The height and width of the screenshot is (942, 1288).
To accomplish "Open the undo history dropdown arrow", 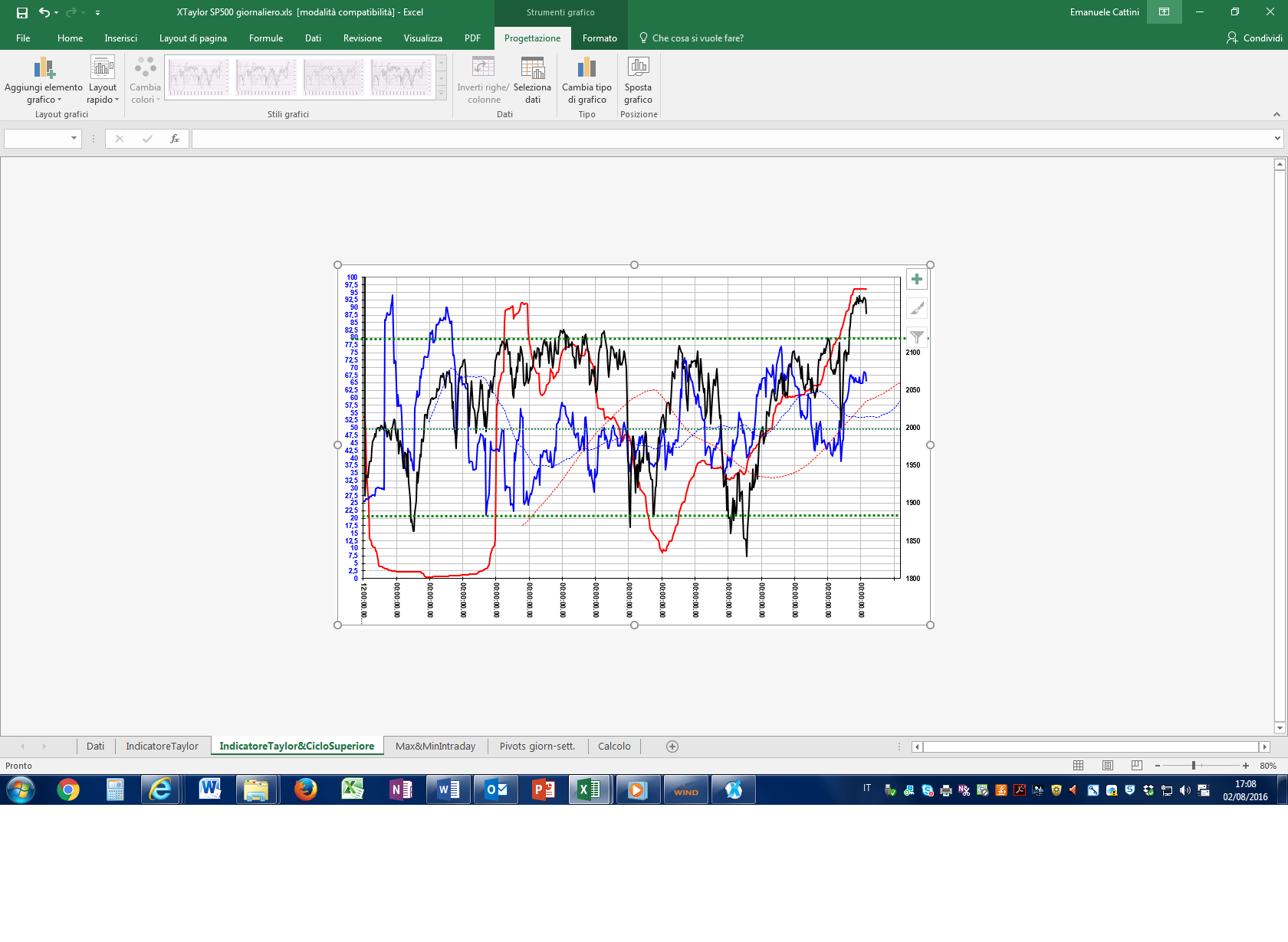I will tap(57, 13).
